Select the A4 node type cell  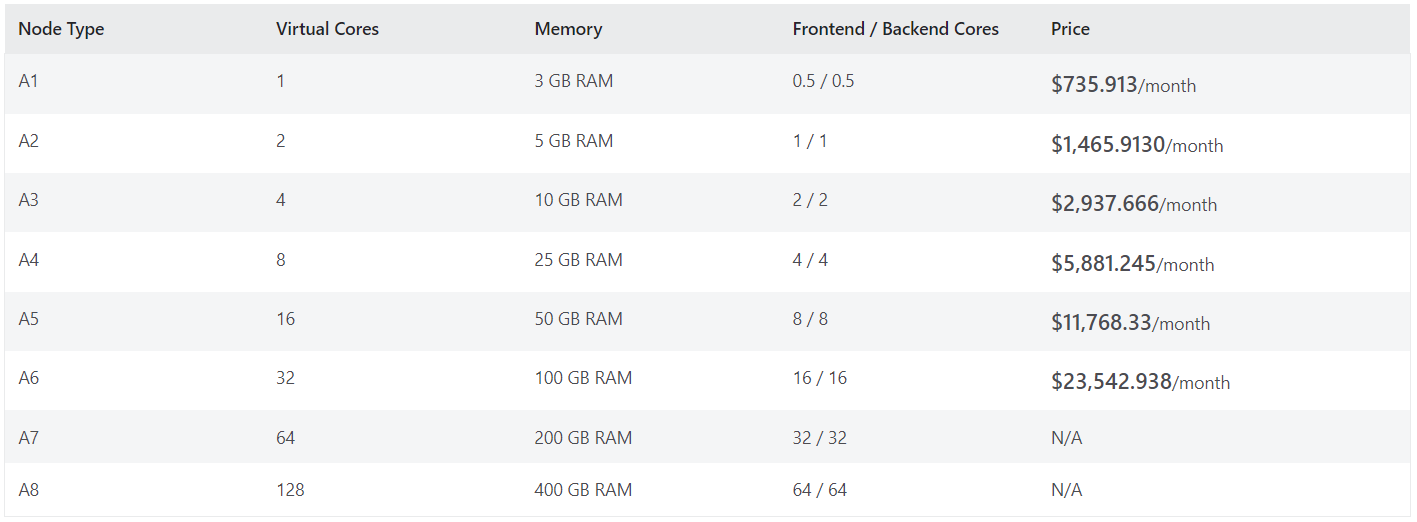28,260
